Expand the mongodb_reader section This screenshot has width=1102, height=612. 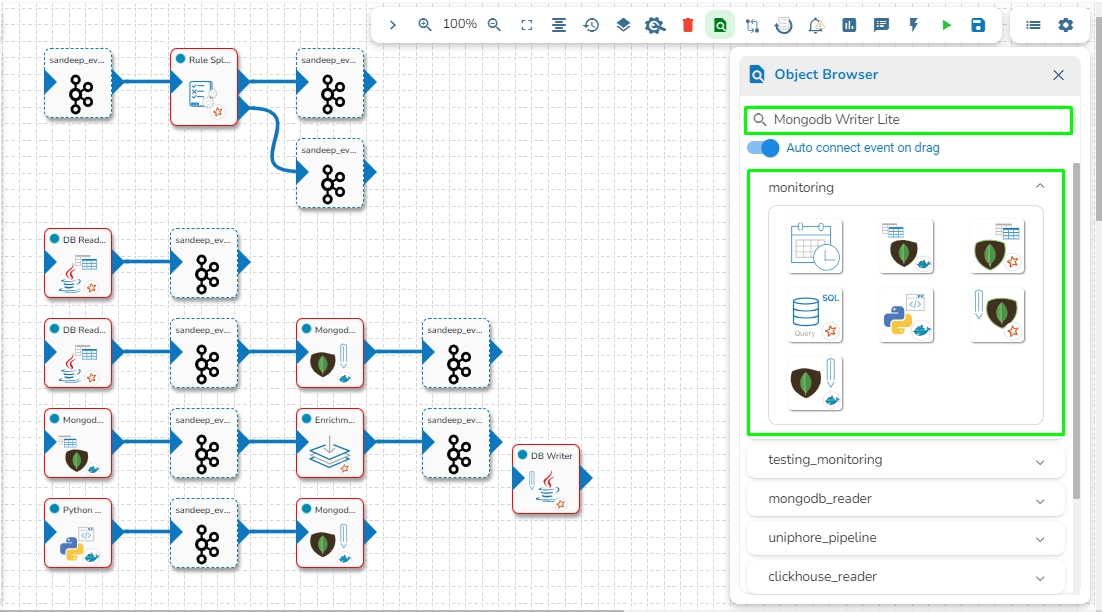pos(1040,499)
